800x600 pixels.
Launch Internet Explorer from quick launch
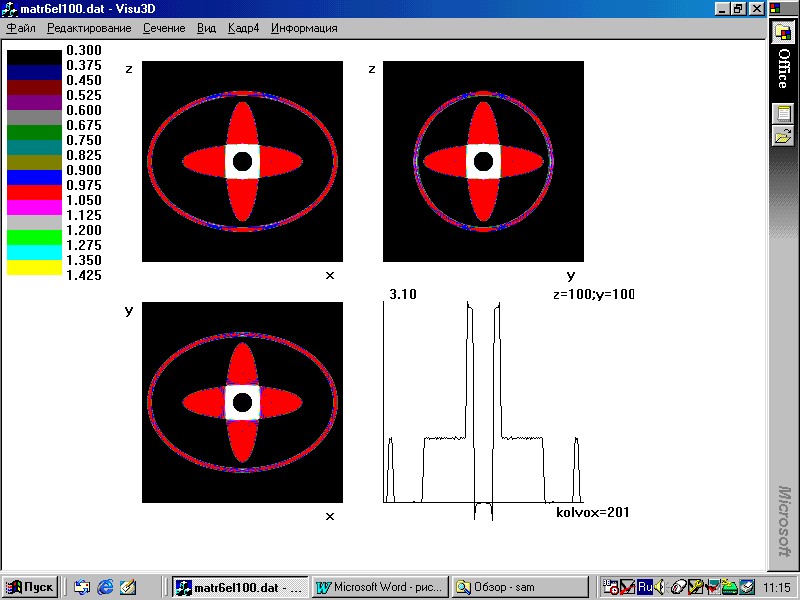click(105, 587)
